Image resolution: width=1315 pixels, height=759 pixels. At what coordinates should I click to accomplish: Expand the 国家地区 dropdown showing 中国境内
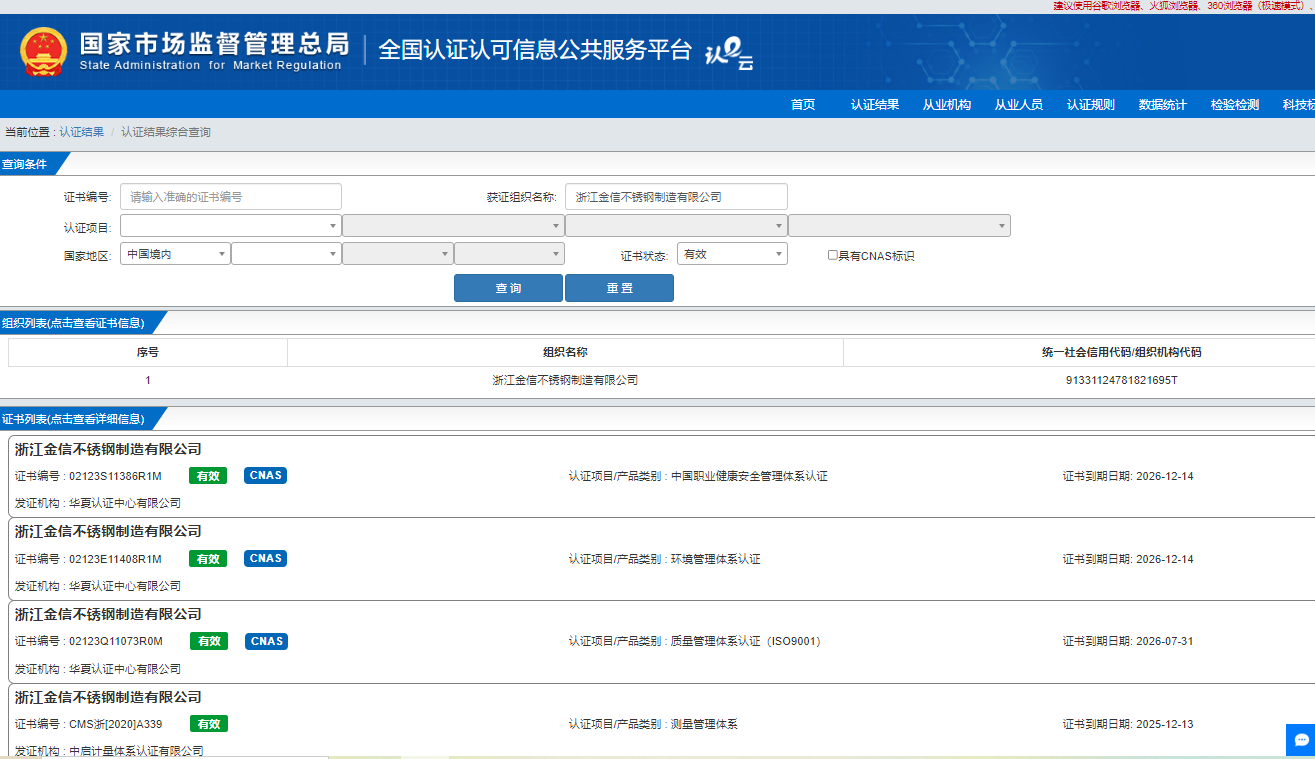pos(175,254)
